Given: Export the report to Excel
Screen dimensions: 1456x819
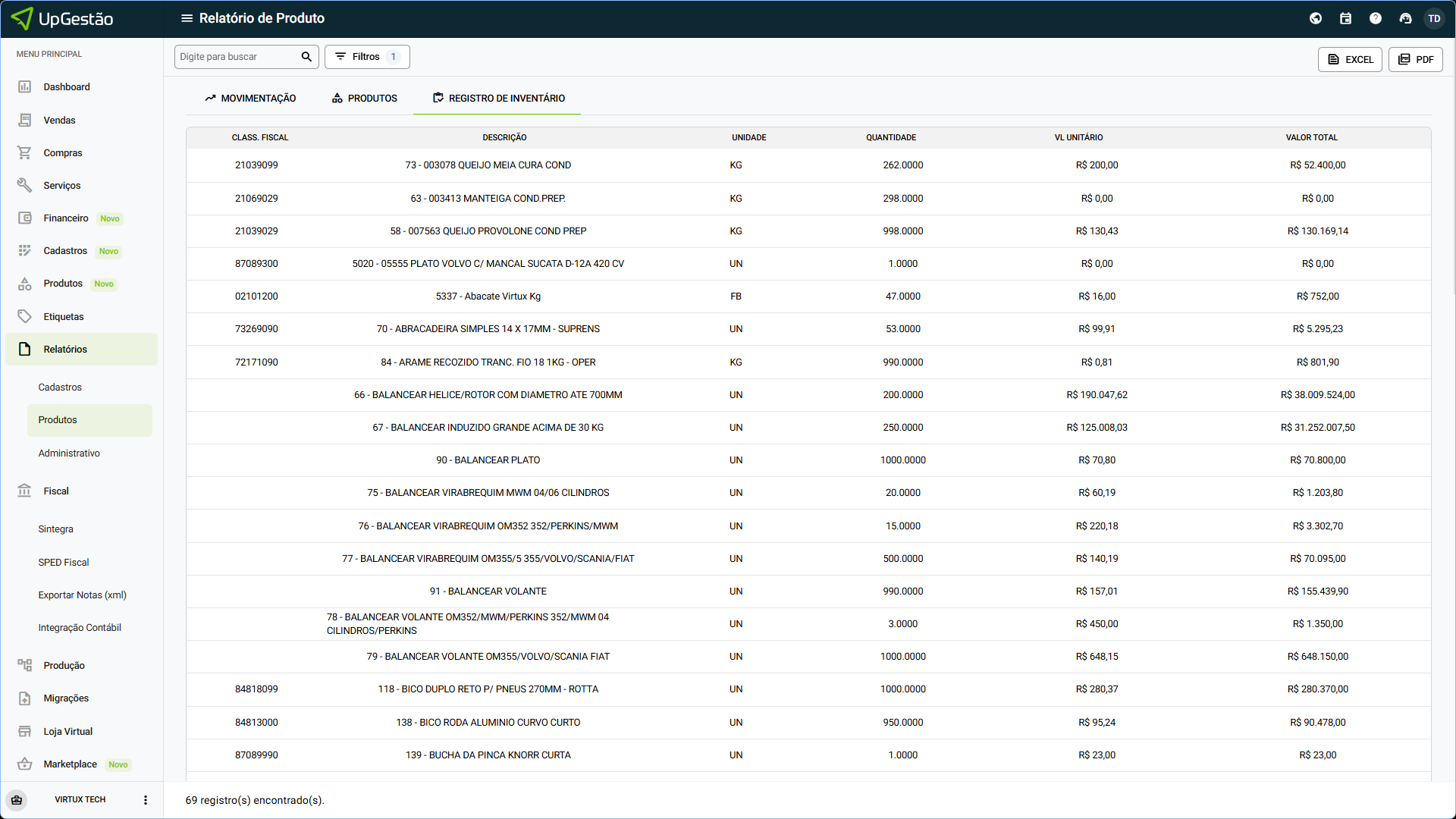Looking at the screenshot, I should [1350, 59].
